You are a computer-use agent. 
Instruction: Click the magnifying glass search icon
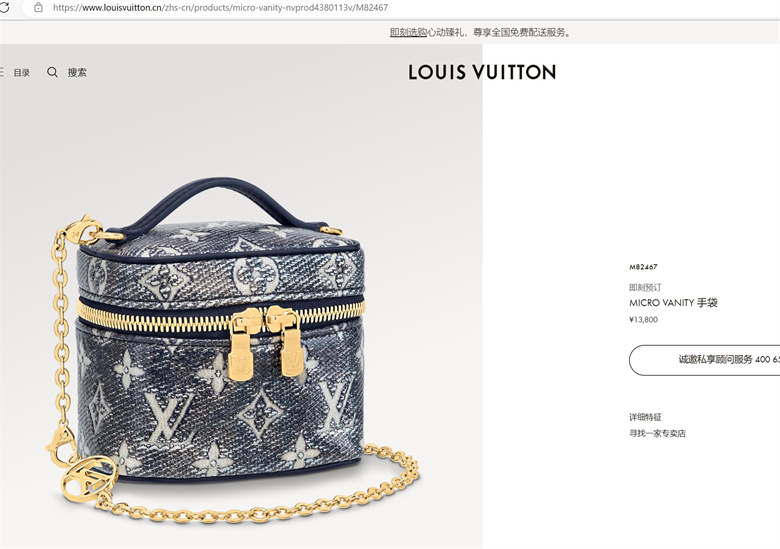click(52, 72)
